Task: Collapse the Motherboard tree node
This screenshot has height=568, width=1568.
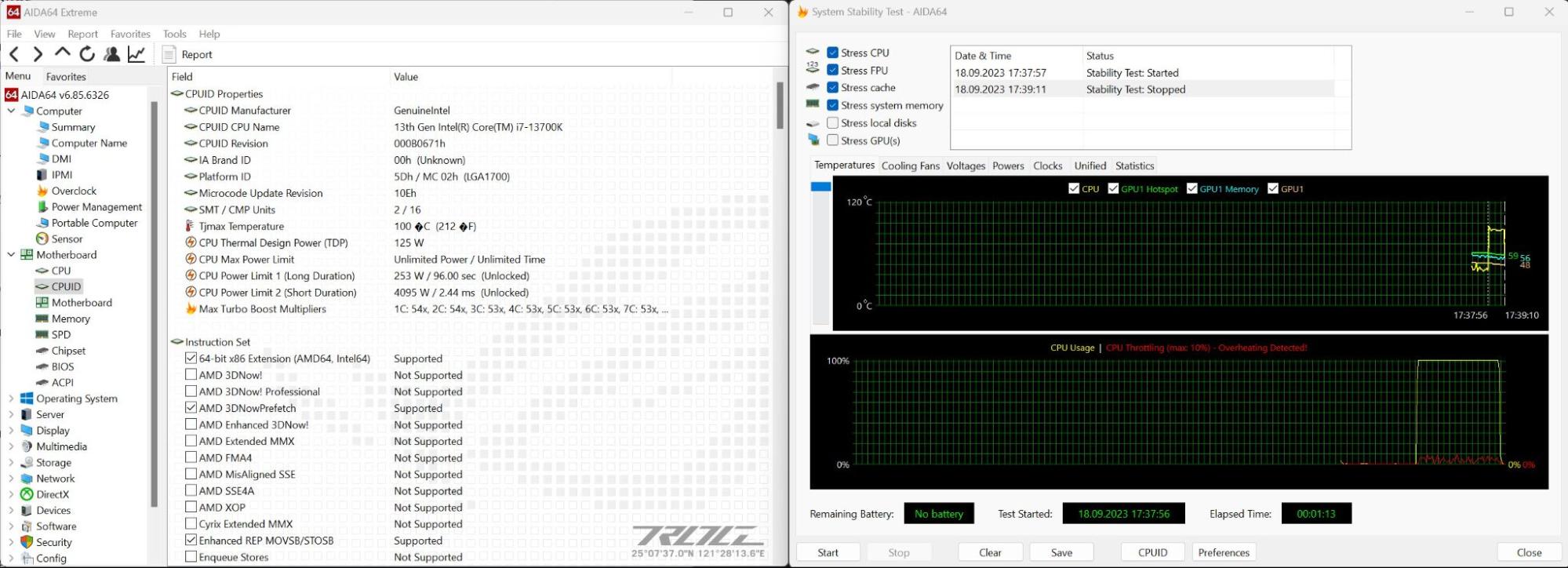Action: (11, 254)
